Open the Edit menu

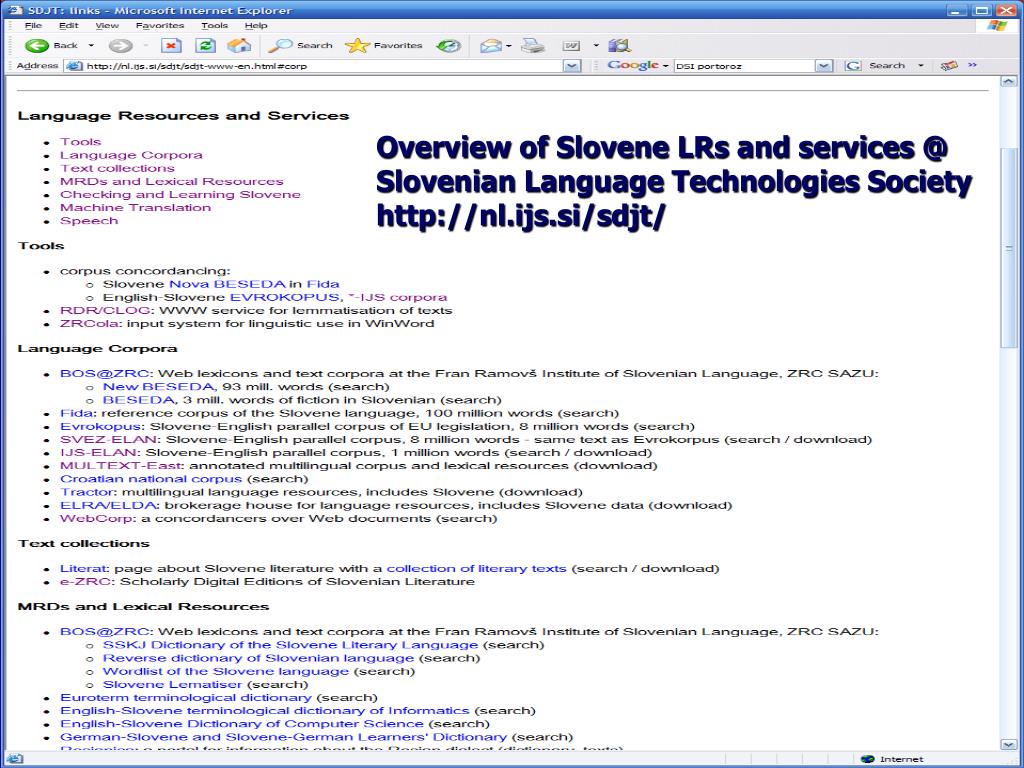(x=69, y=25)
